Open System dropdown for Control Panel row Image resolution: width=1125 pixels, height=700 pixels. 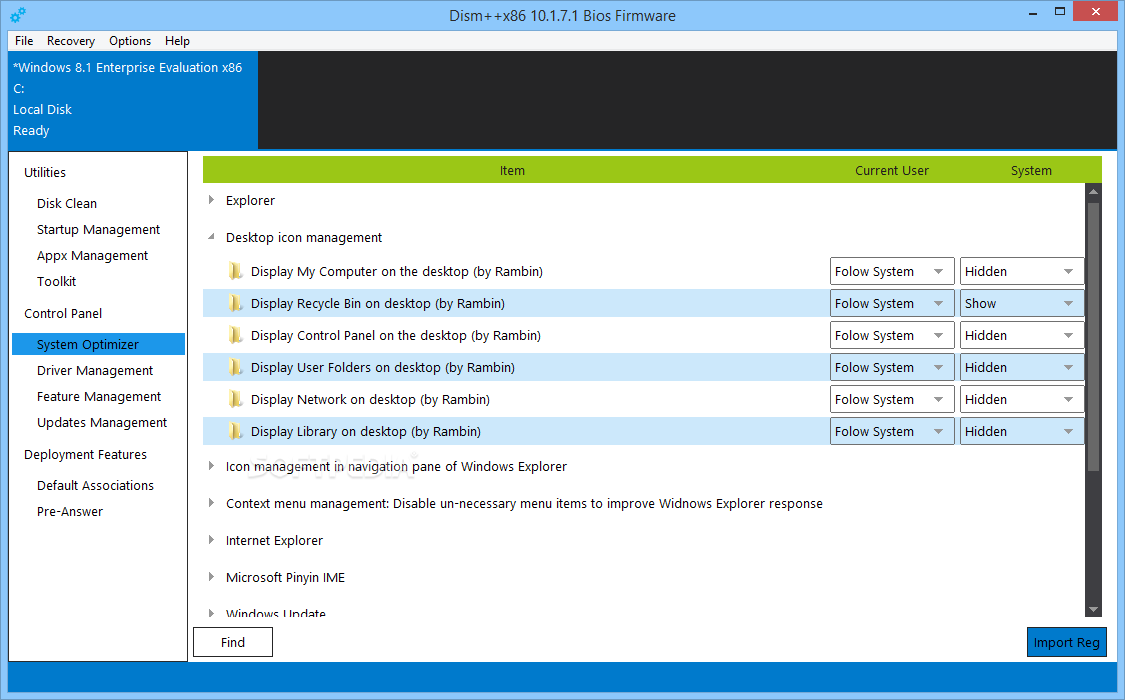point(1022,335)
